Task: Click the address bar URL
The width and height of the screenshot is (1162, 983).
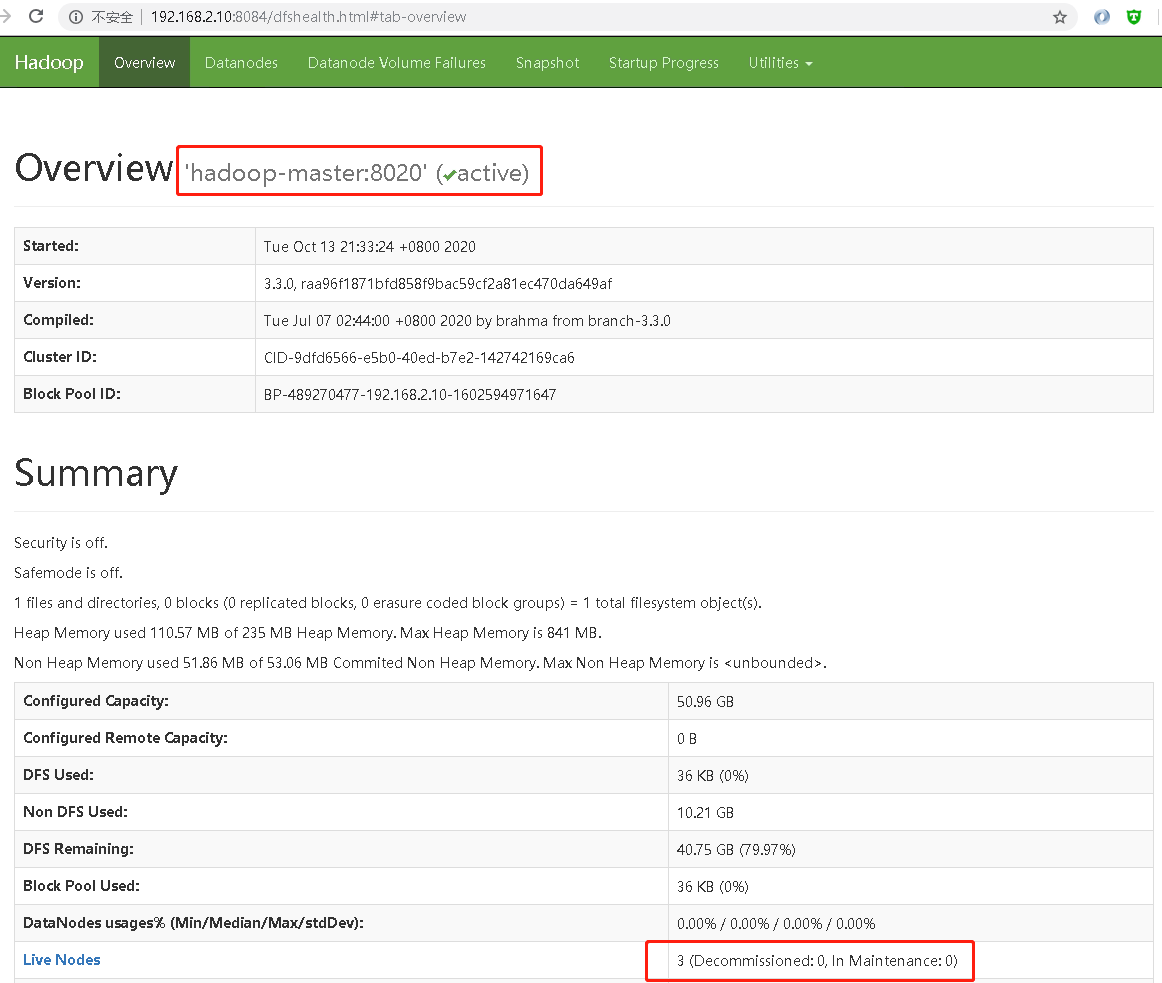Action: tap(308, 16)
